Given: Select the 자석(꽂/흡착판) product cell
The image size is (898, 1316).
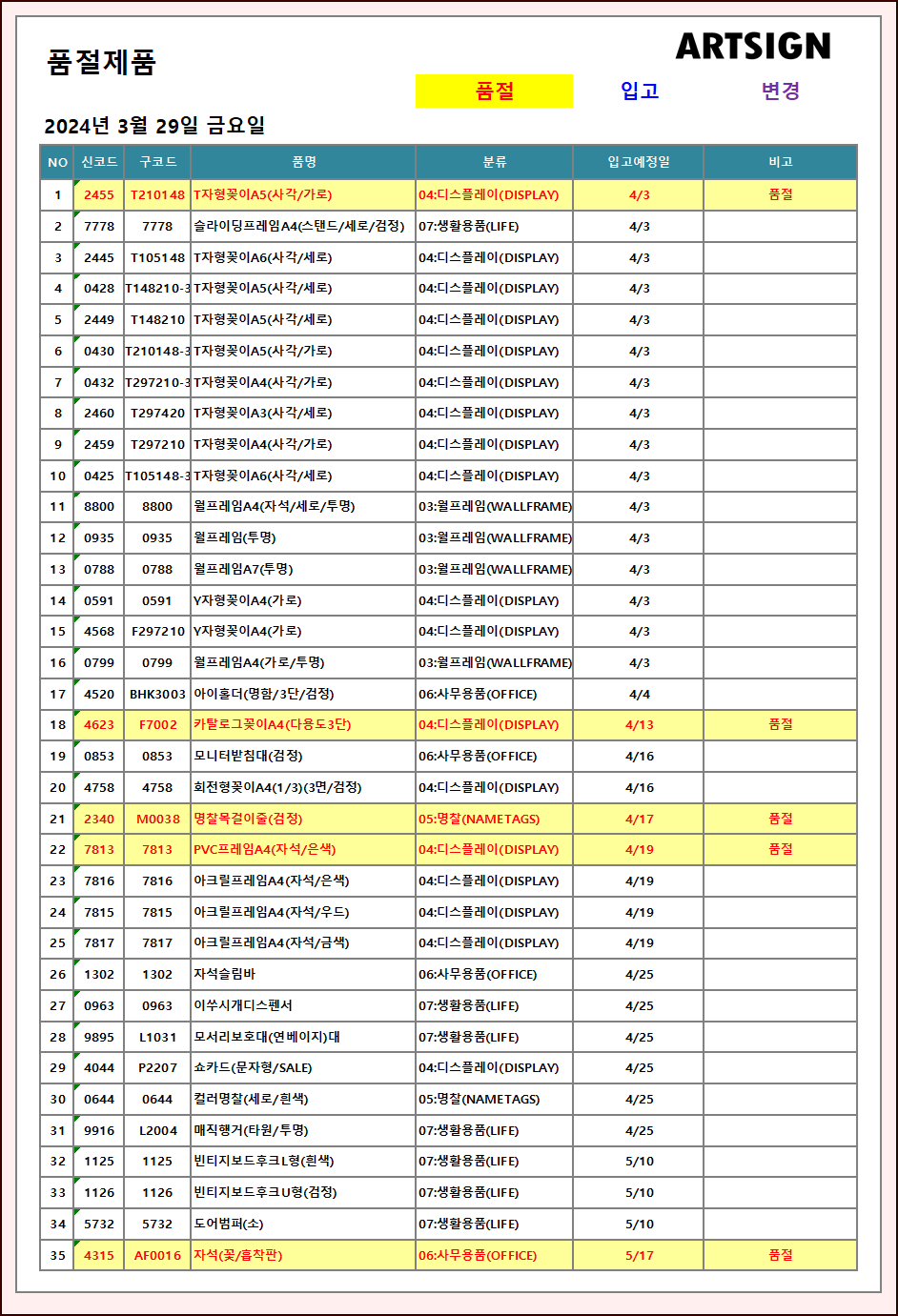Looking at the screenshot, I should click(238, 1255).
